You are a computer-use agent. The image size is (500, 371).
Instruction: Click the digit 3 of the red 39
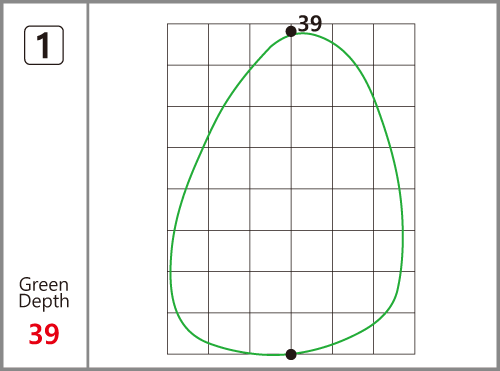[36, 334]
